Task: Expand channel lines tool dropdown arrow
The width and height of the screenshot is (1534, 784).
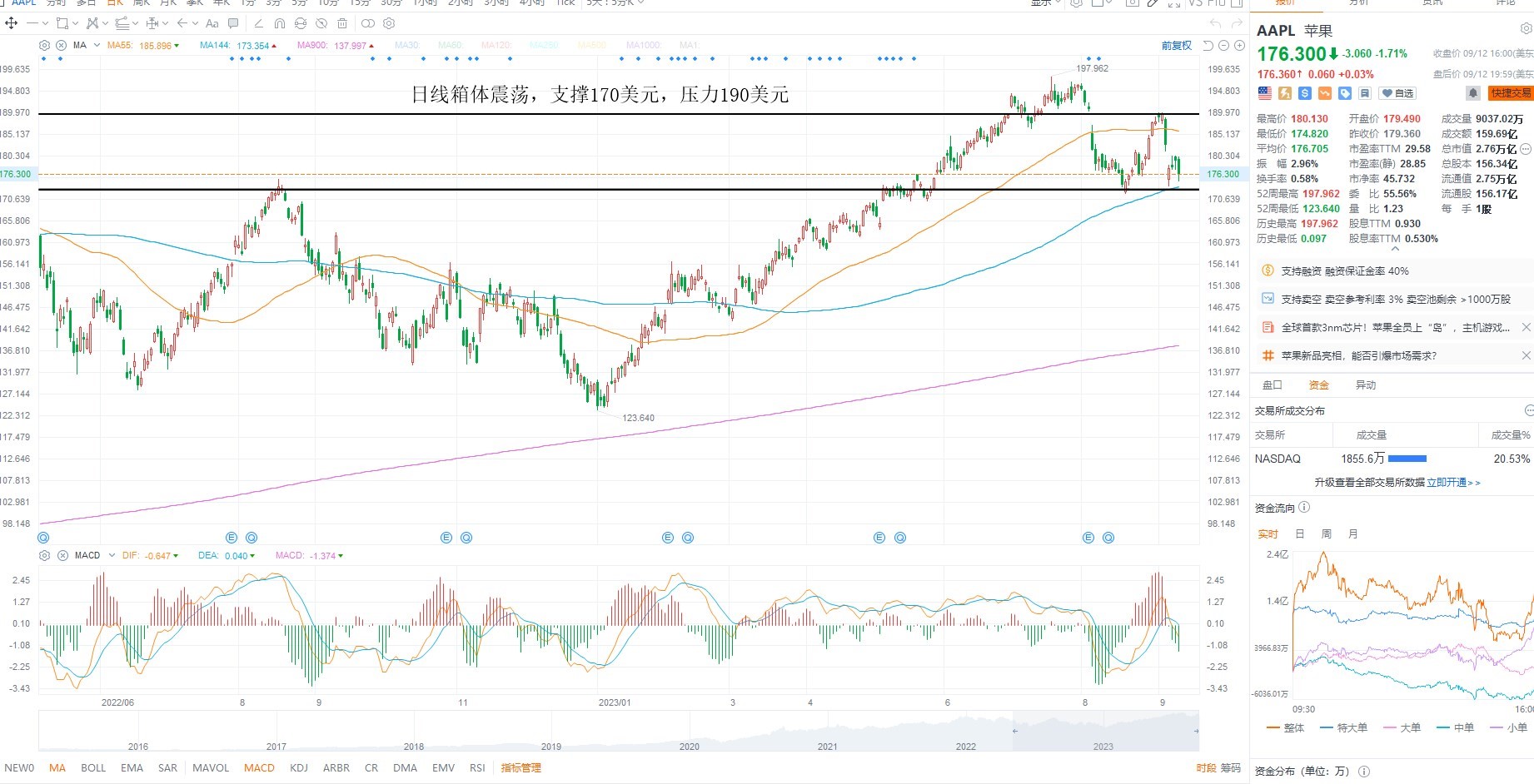Action: click(135, 23)
